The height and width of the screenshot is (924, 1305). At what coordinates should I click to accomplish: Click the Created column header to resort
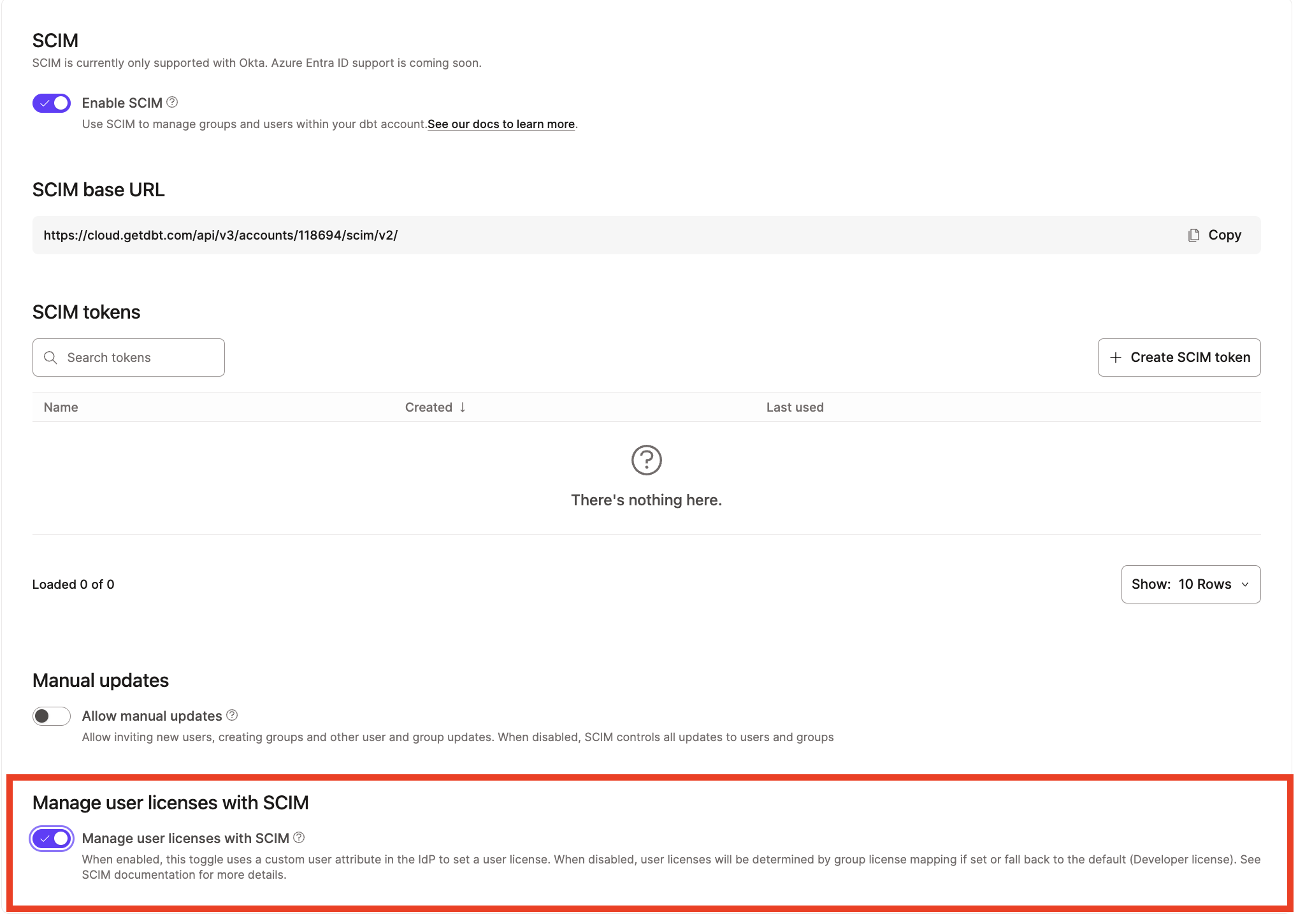click(x=429, y=407)
